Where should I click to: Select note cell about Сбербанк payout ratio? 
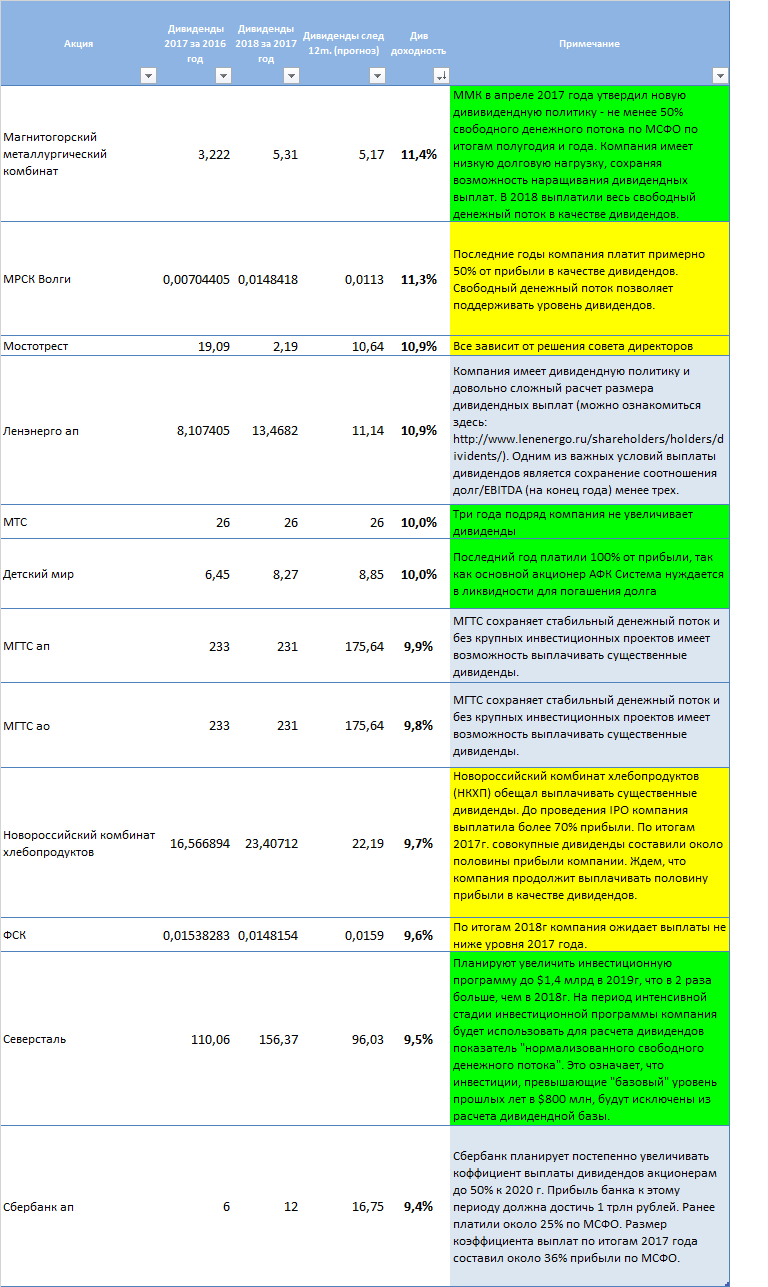pyautogui.click(x=590, y=1207)
